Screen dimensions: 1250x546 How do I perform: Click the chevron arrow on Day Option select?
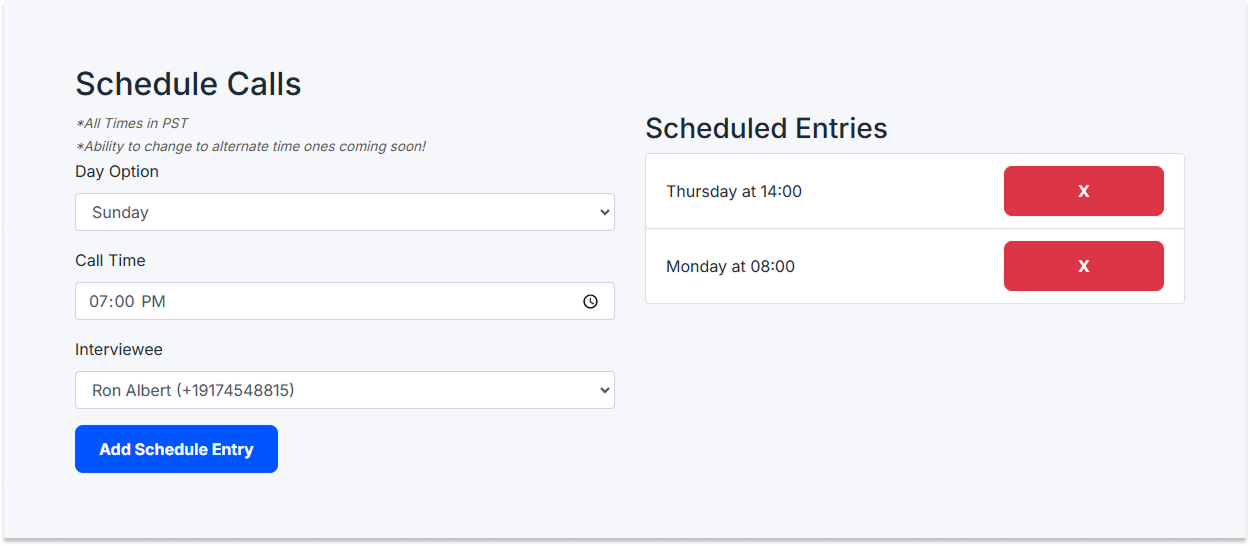[603, 212]
